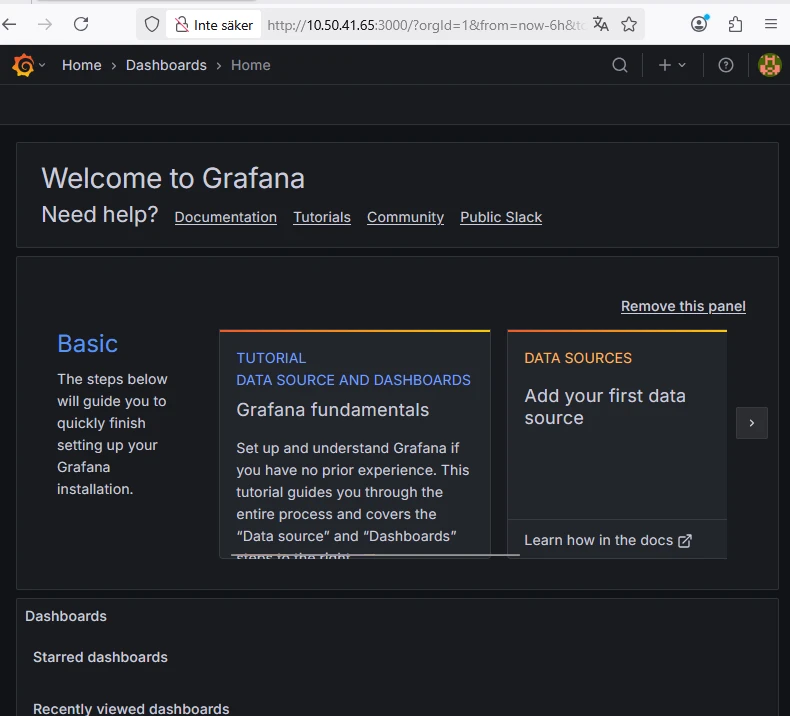Go back to the previous browser page
The height and width of the screenshot is (716, 790).
click(9, 24)
